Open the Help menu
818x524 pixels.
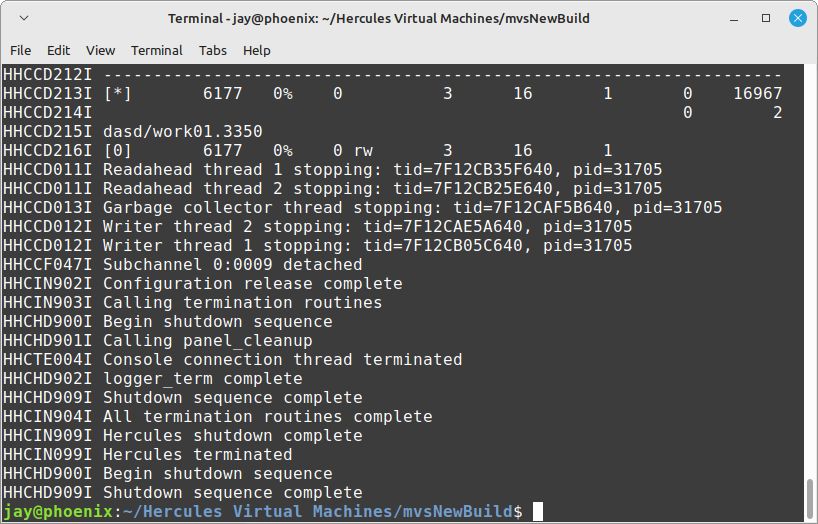257,51
